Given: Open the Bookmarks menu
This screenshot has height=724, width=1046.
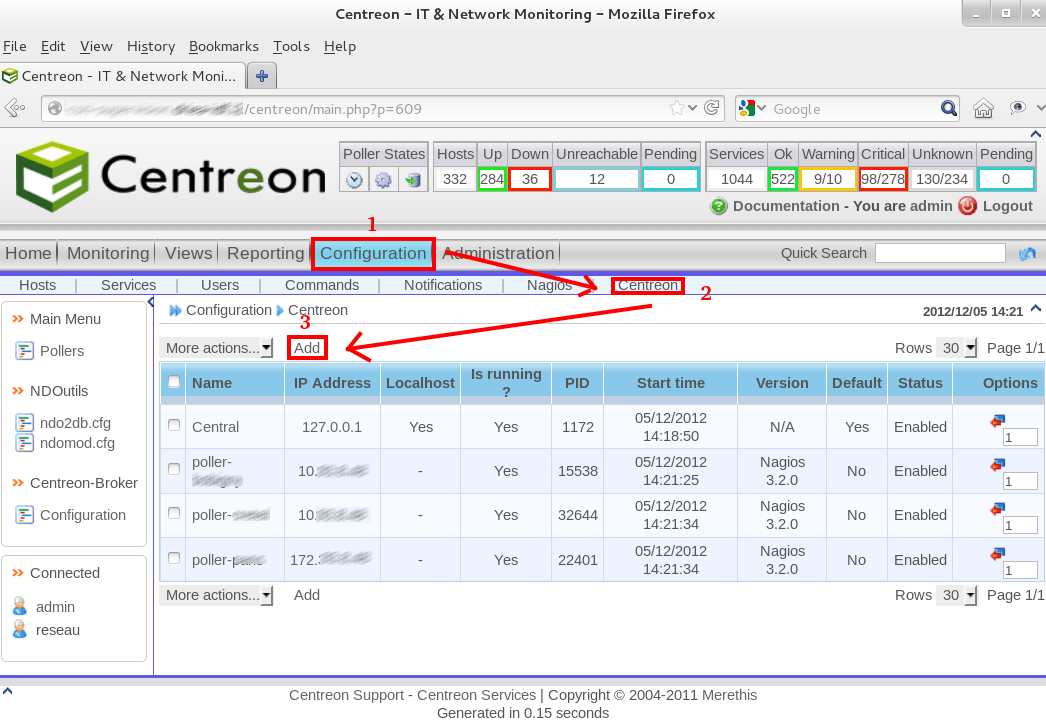Looking at the screenshot, I should pyautogui.click(x=223, y=46).
